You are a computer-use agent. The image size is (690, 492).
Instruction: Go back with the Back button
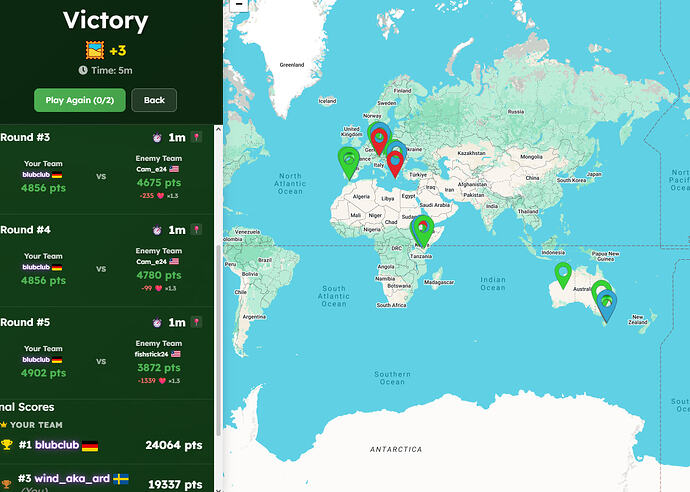(154, 100)
